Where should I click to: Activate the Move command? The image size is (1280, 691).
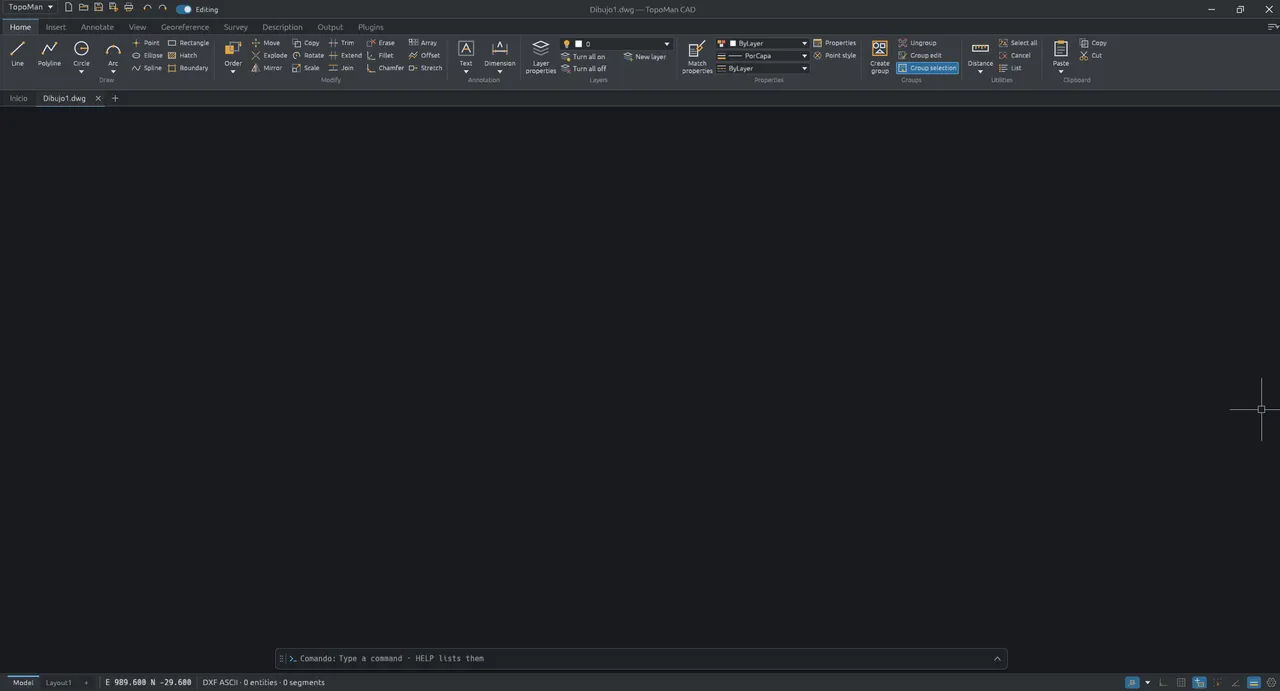(265, 43)
